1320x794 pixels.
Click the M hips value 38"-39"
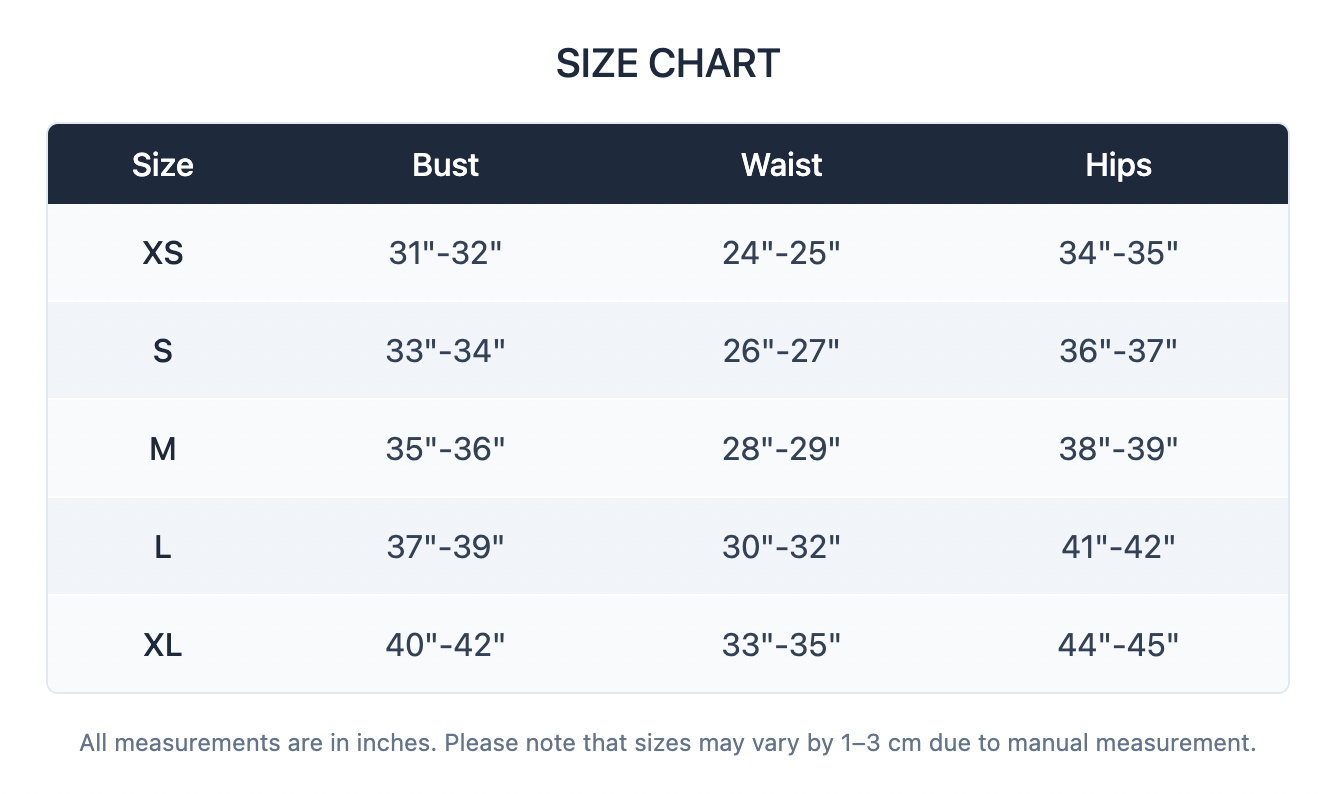(x=1118, y=450)
